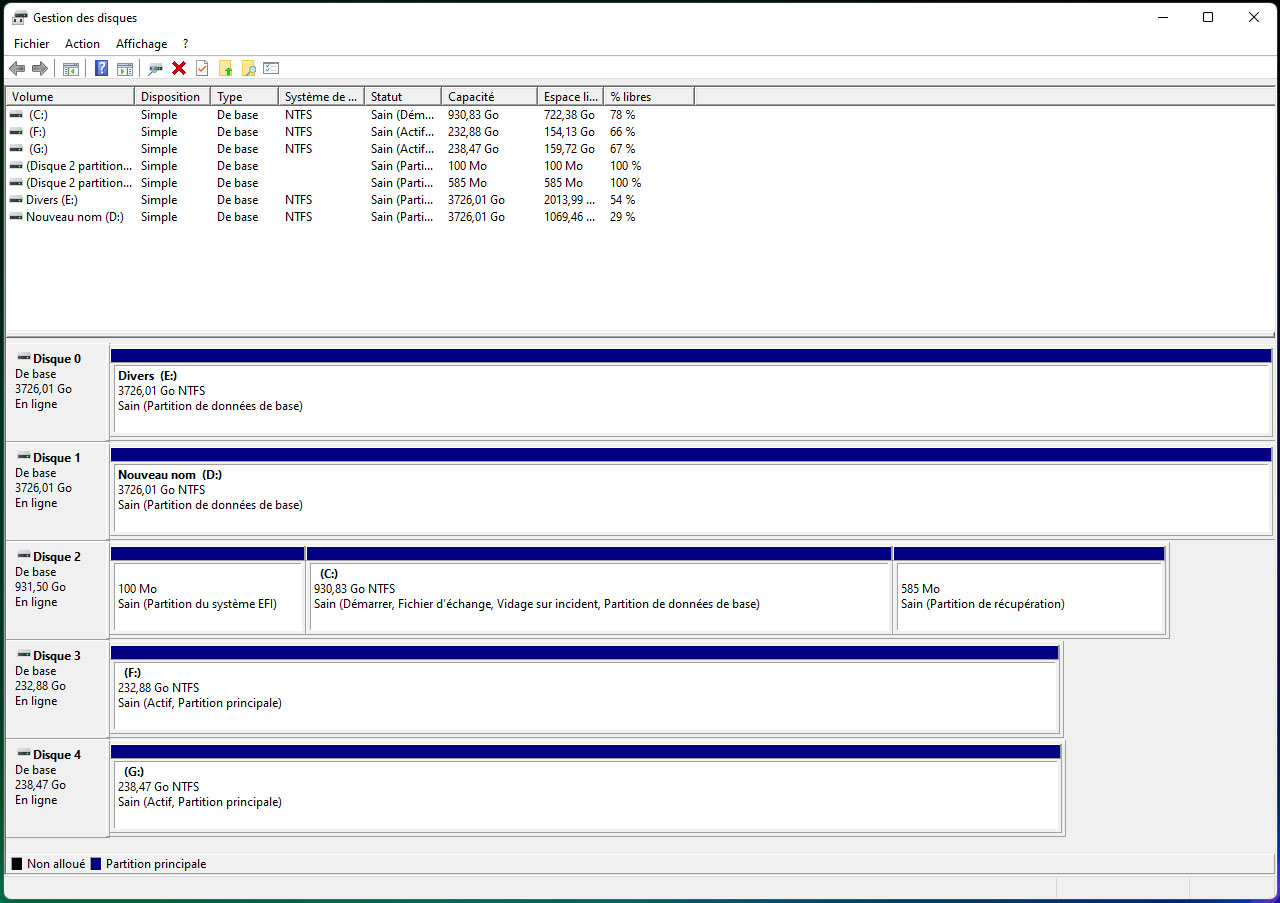
Task: Select the (G:) partition block on Disque 4
Action: tap(586, 788)
